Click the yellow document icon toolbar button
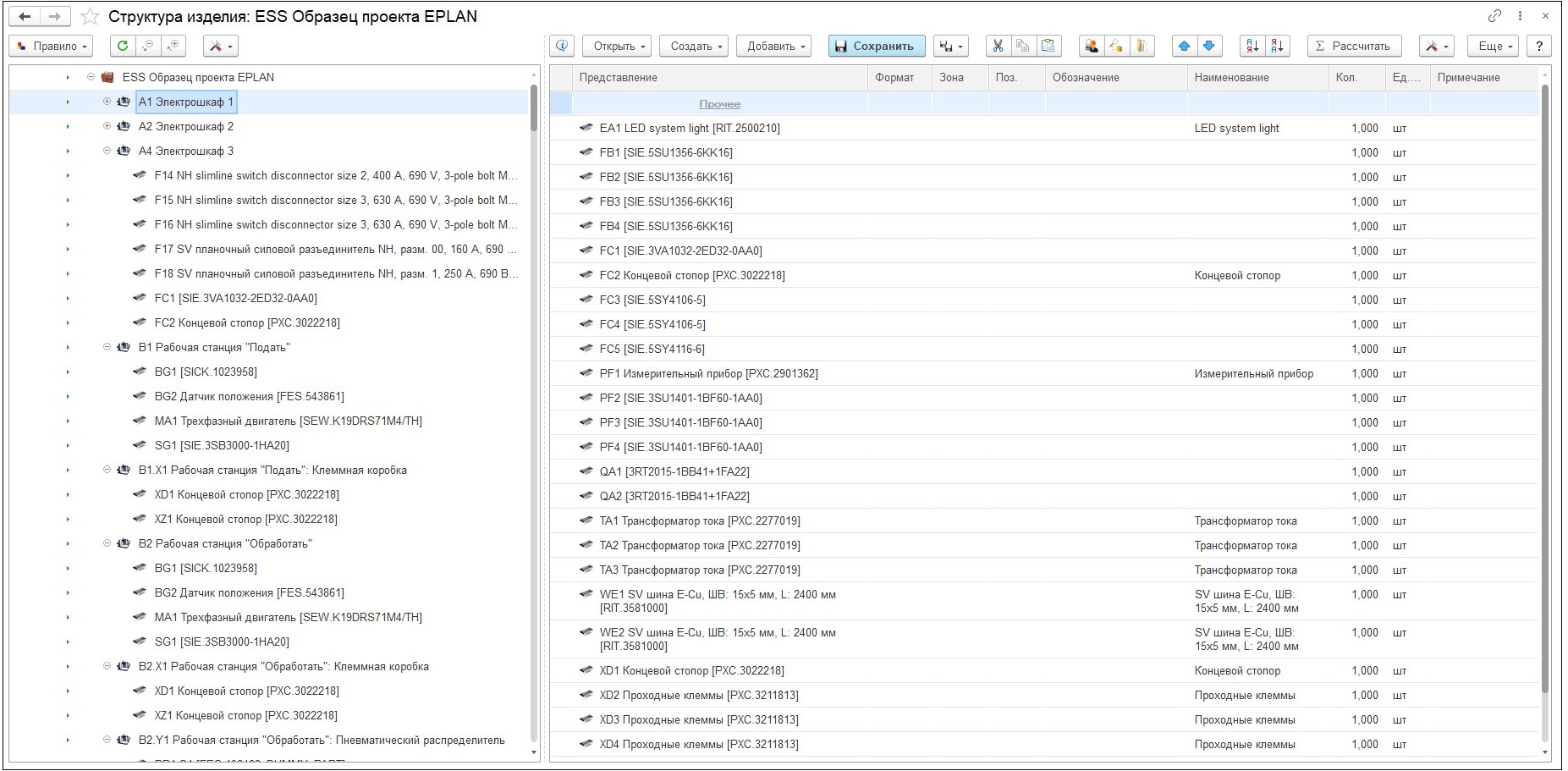The image size is (1568, 771). (x=1142, y=46)
